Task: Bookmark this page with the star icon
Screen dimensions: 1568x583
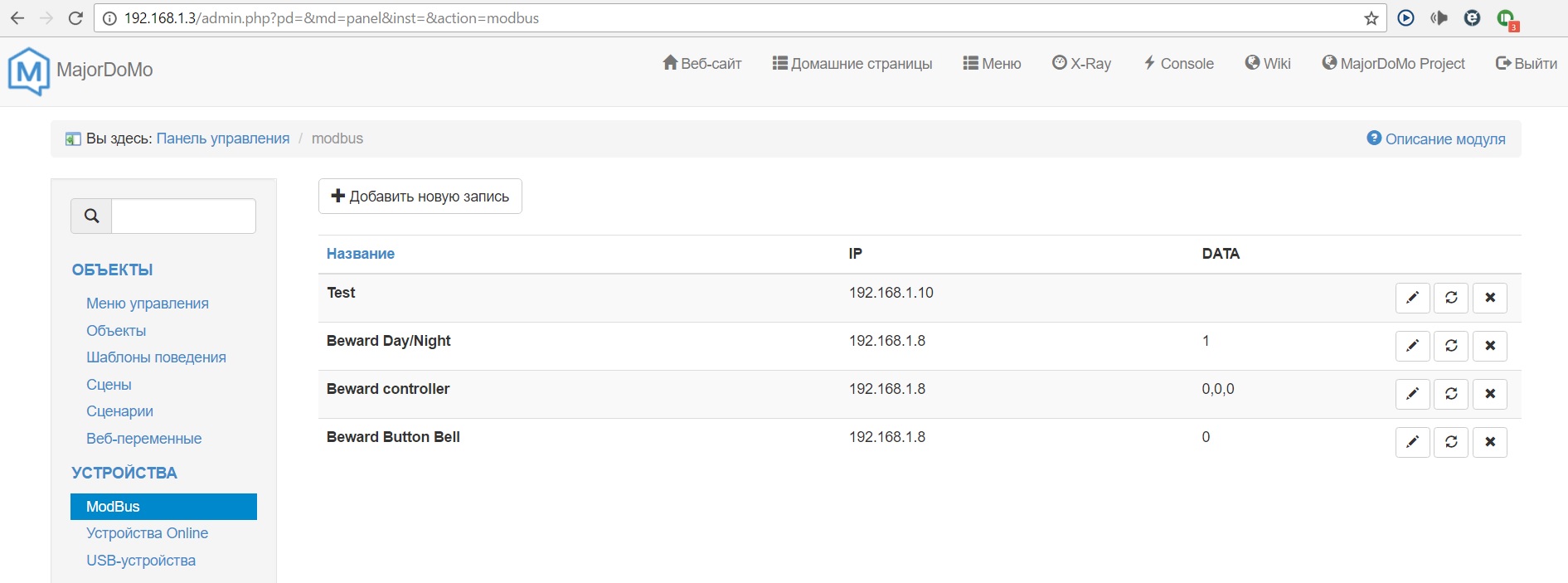Action: pyautogui.click(x=1371, y=18)
